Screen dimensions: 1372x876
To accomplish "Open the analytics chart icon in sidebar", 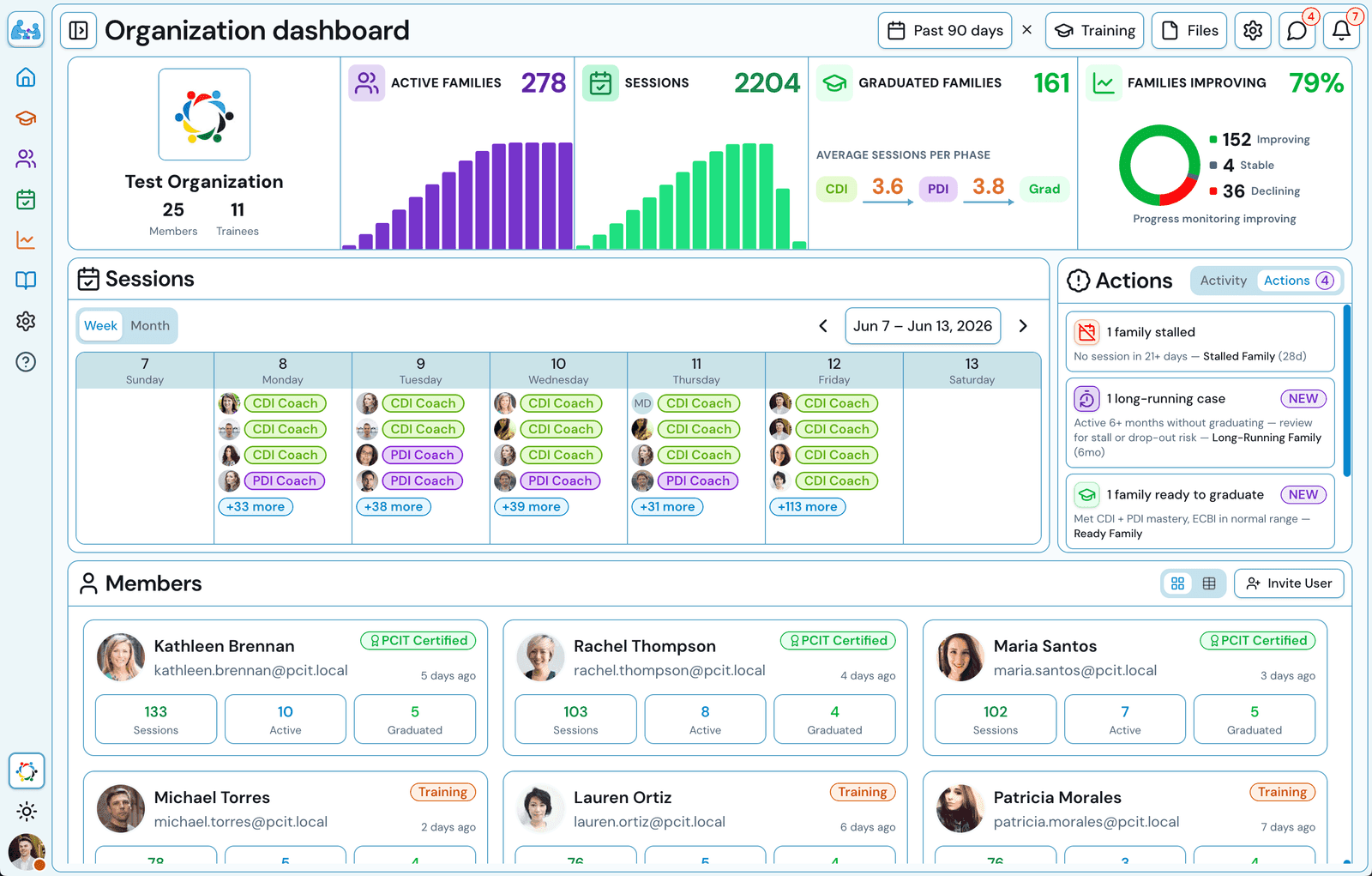I will click(26, 240).
